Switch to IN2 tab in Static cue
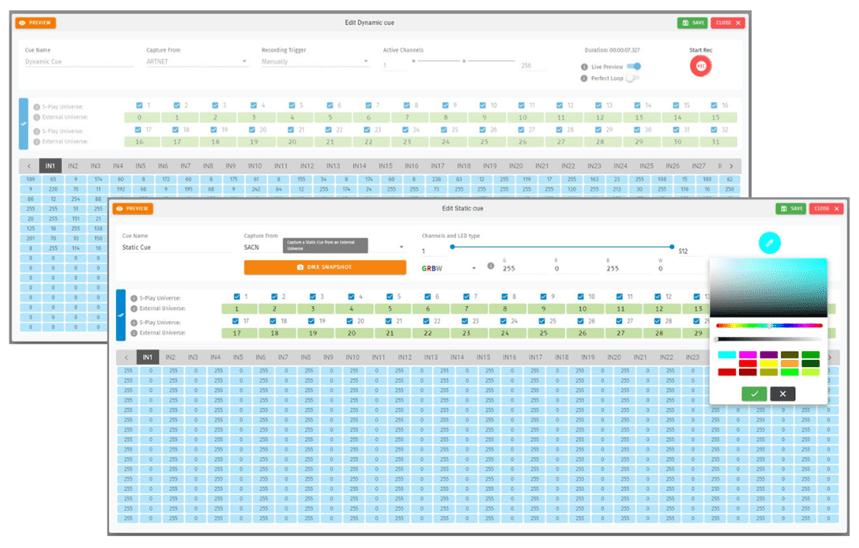The image size is (859, 548). click(x=170, y=357)
